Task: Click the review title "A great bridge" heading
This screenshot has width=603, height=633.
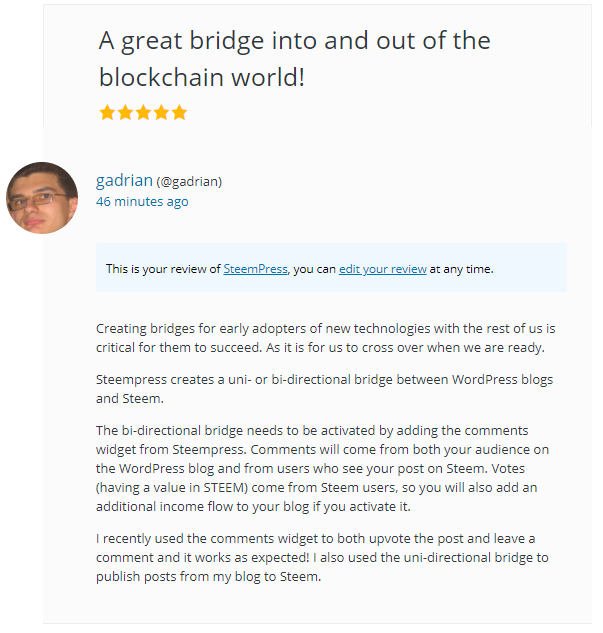Action: [x=294, y=42]
